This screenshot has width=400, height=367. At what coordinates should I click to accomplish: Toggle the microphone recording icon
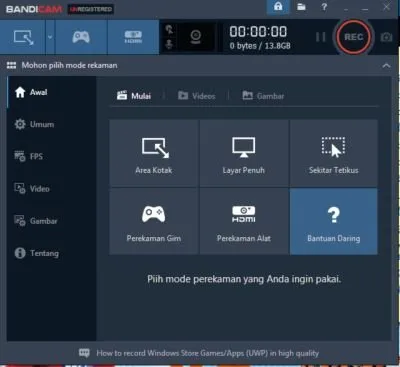pos(169,44)
